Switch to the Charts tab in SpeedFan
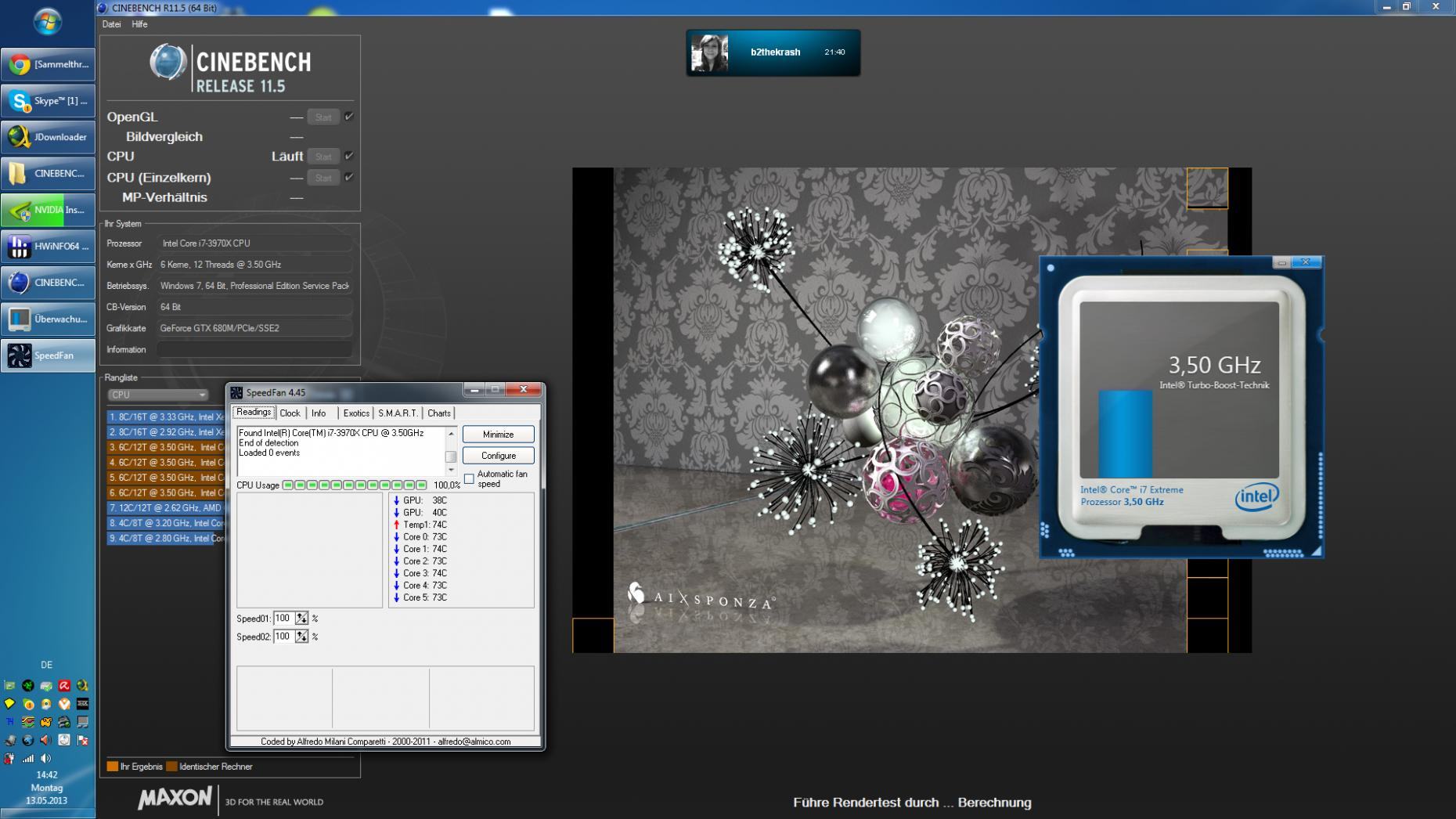 coord(439,413)
